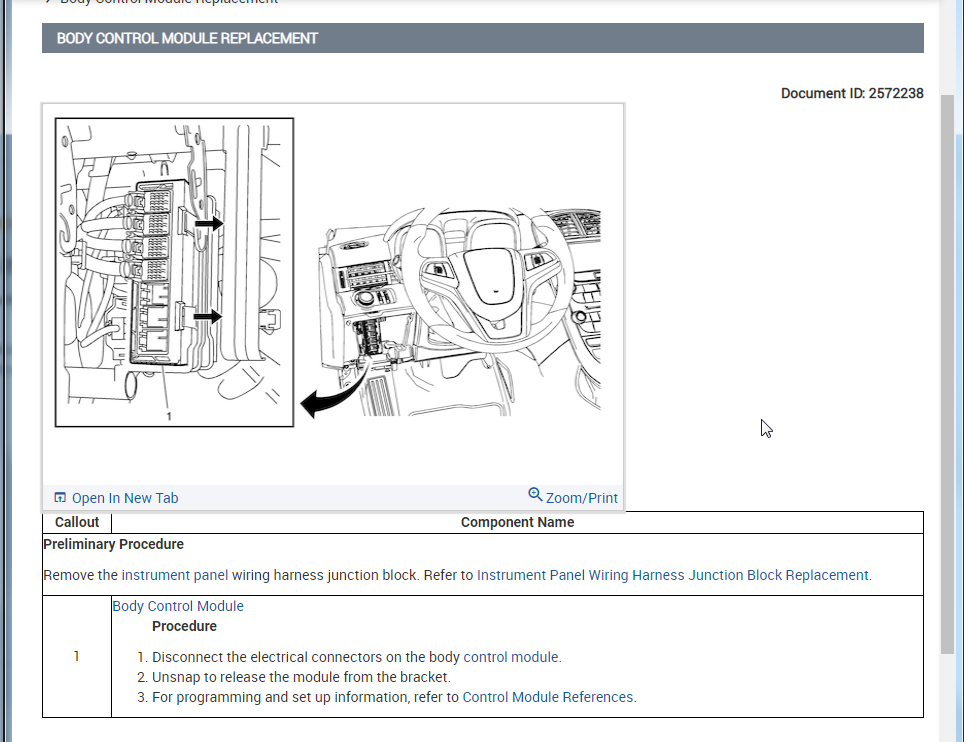This screenshot has width=964, height=742.
Task: Click the large curved arrow in the diagram
Action: [325, 403]
